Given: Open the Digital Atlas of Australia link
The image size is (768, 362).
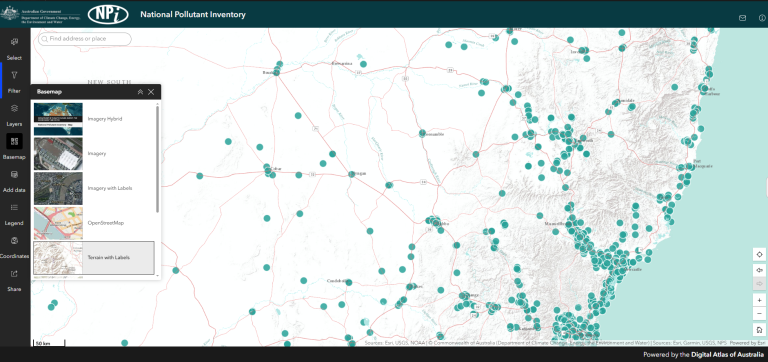Looking at the screenshot, I should (727, 355).
